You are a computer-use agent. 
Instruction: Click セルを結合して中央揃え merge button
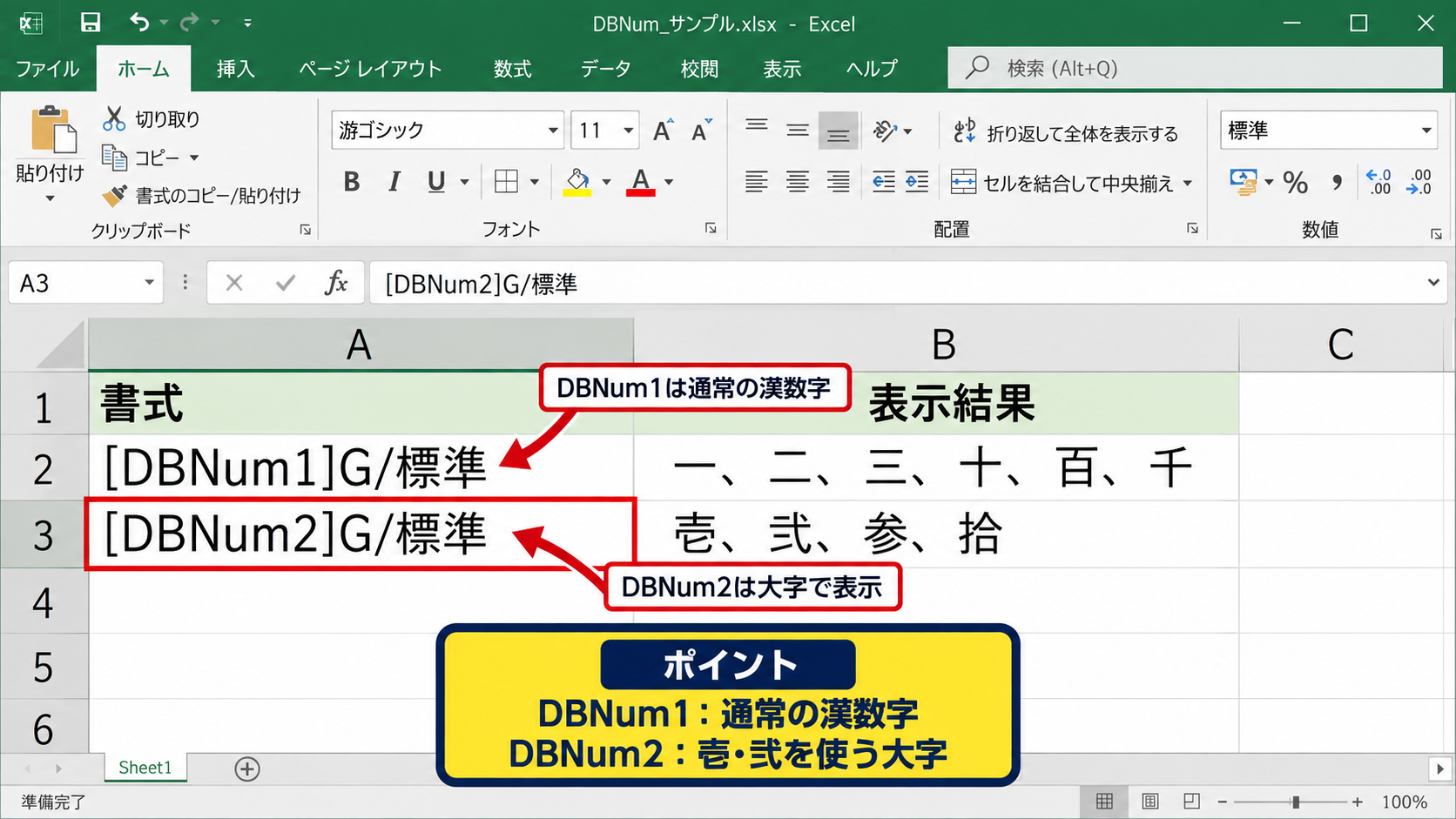click(1062, 183)
